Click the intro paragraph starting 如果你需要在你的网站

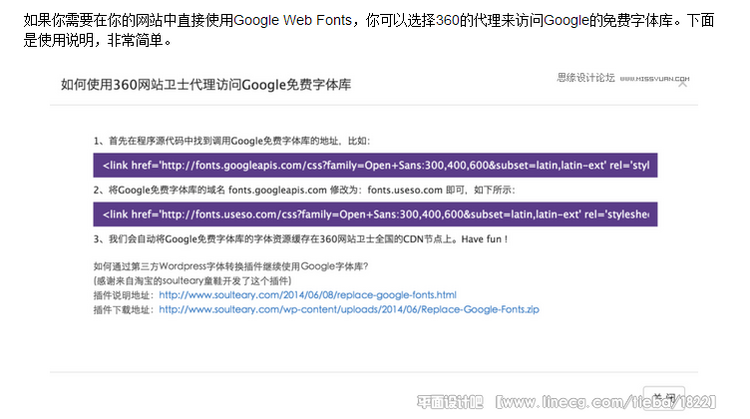(369, 30)
